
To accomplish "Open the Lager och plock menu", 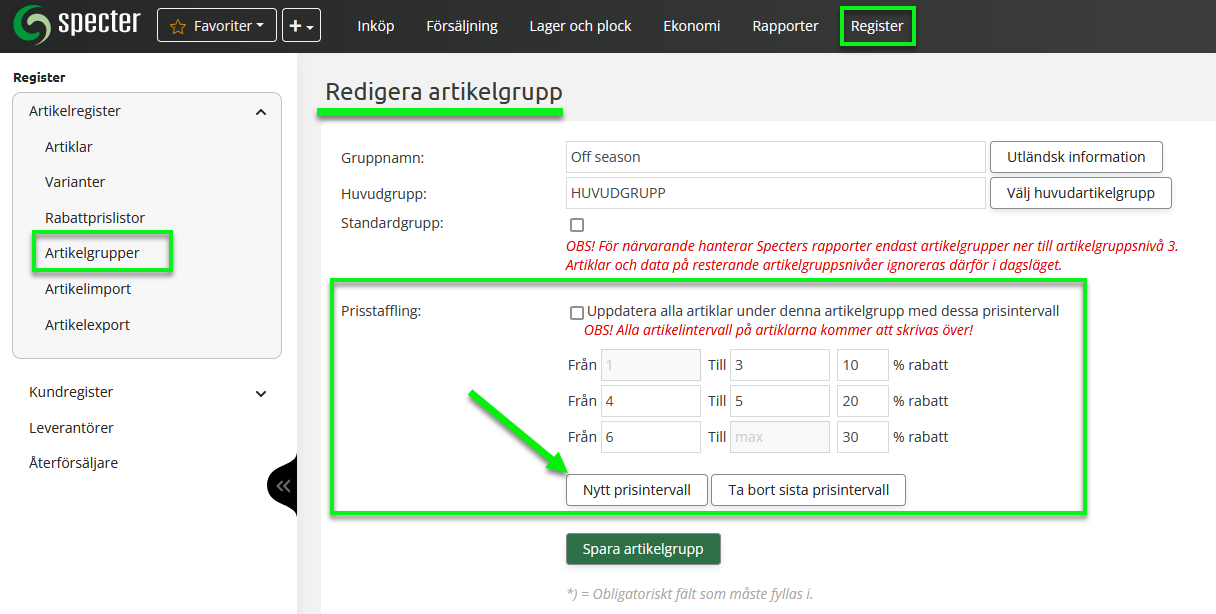I will pos(580,26).
